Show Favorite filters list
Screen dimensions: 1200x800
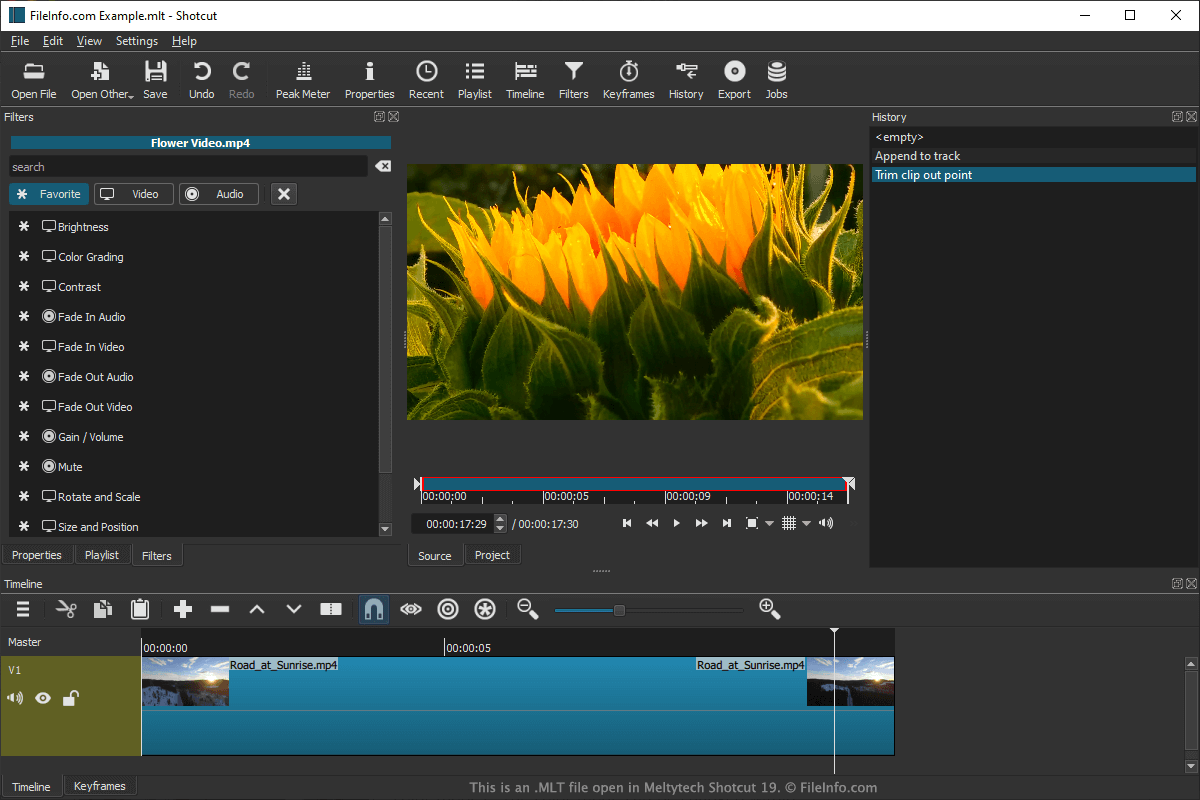(x=49, y=194)
